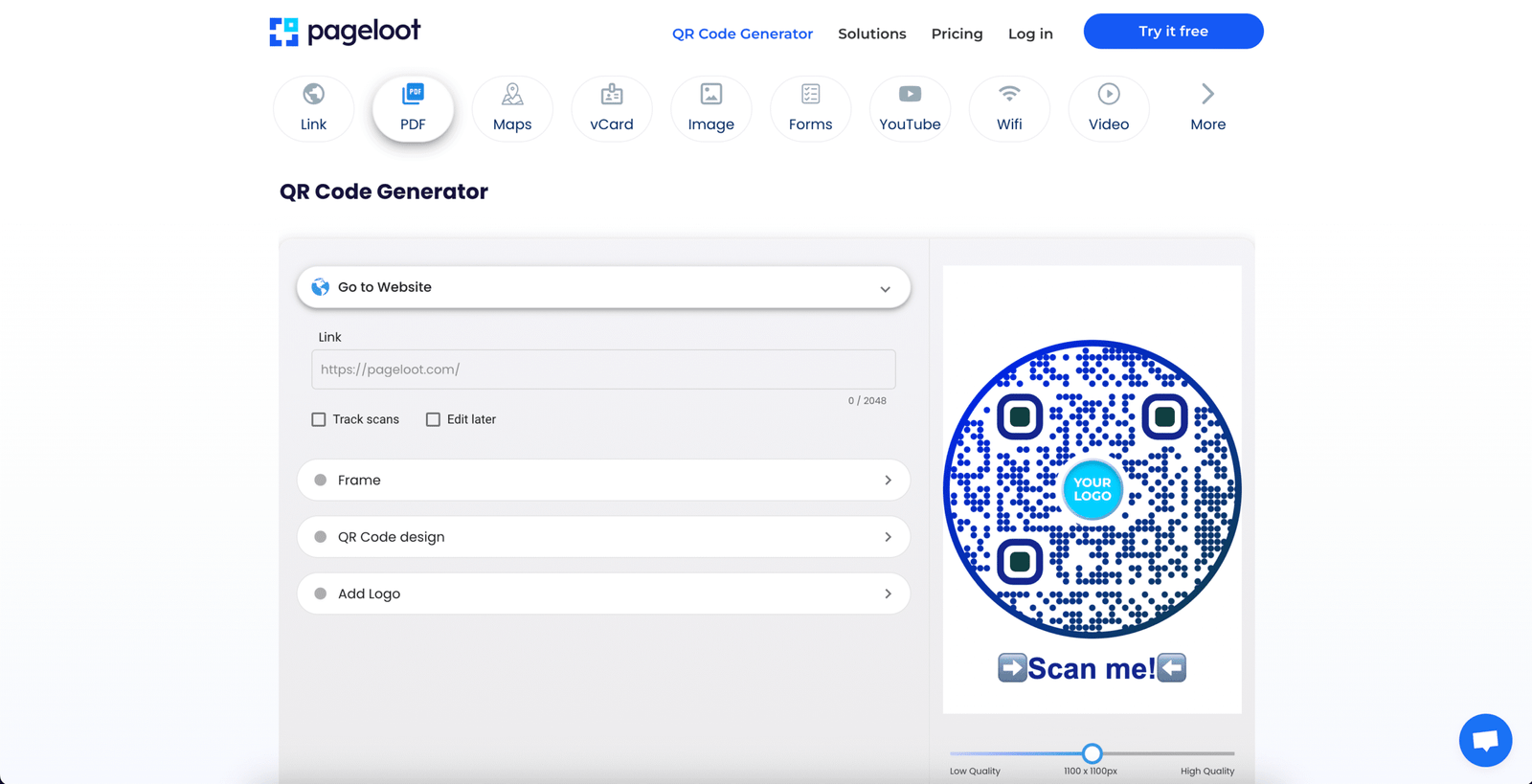Click the YOUR LOGO placeholder in QR

pos(1092,489)
